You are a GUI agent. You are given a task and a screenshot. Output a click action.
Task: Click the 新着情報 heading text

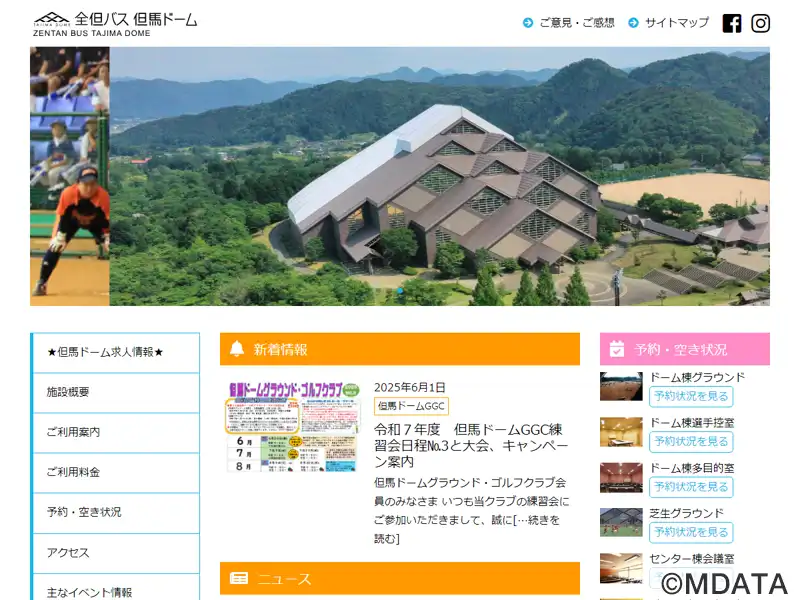(x=280, y=349)
